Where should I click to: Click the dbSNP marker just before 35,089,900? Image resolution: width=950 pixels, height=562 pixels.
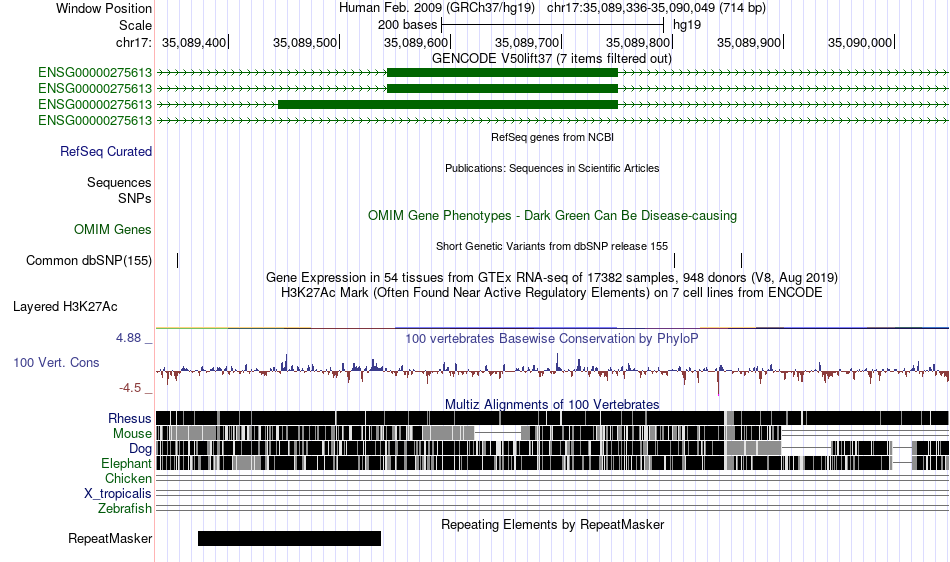(742, 260)
